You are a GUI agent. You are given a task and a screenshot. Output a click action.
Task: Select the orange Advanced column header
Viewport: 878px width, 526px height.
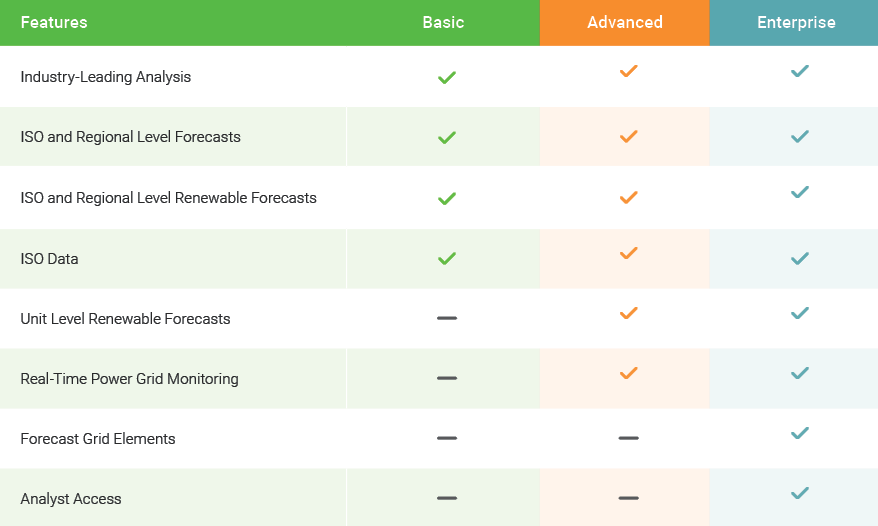click(x=625, y=22)
